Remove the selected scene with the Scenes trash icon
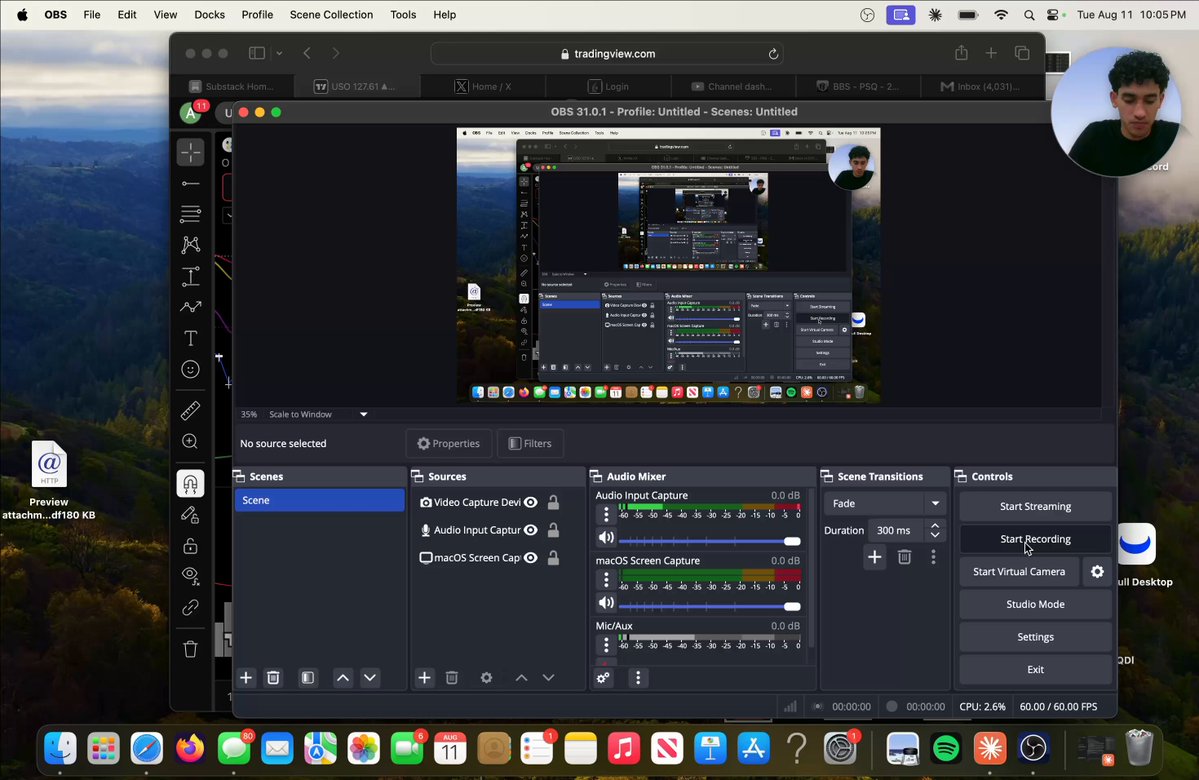Image resolution: width=1199 pixels, height=780 pixels. 273,678
